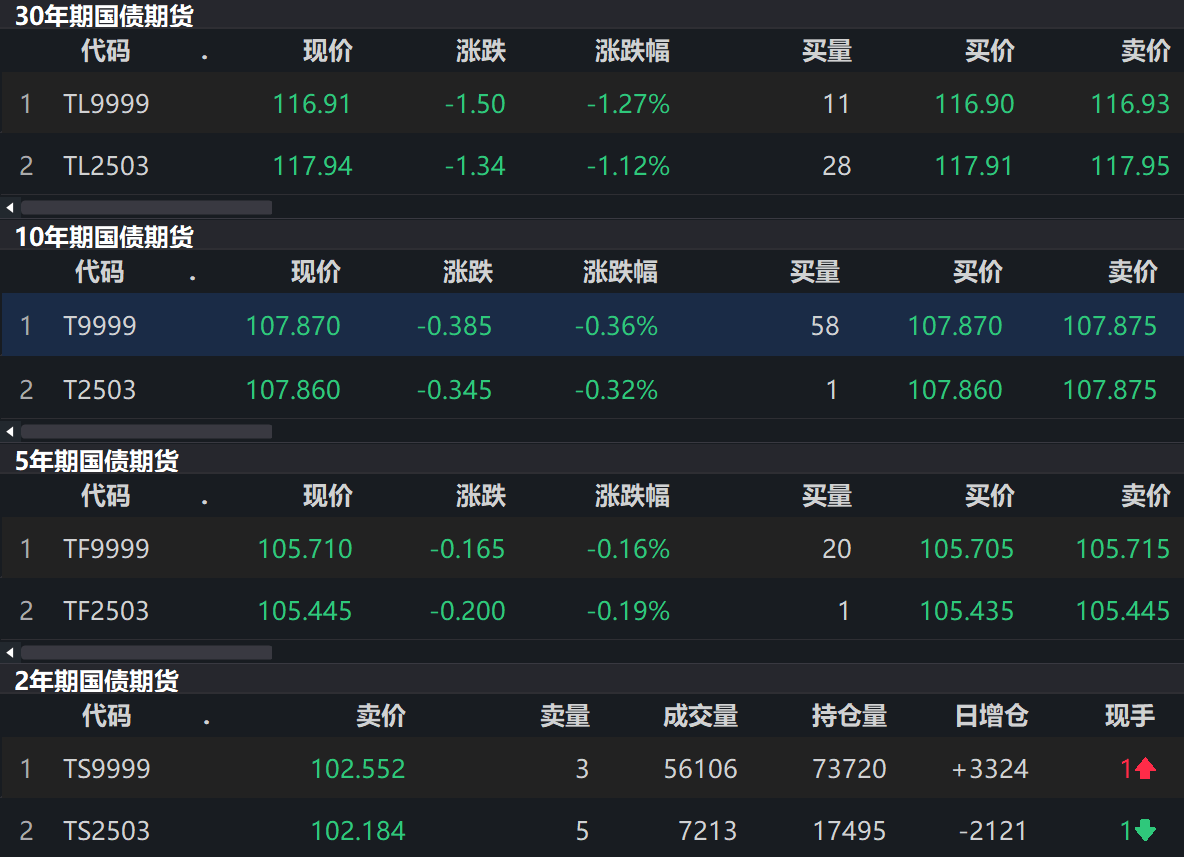Click left scroll arrow under 10-year table
This screenshot has height=857, width=1184.
(x=8, y=431)
